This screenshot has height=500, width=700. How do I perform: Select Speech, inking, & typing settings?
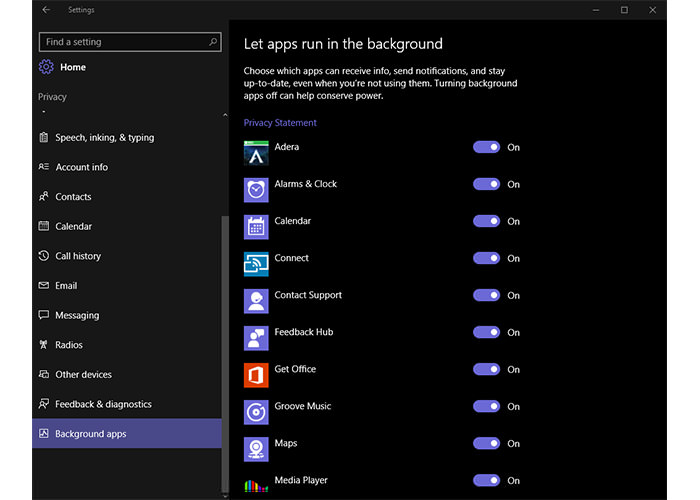104,138
